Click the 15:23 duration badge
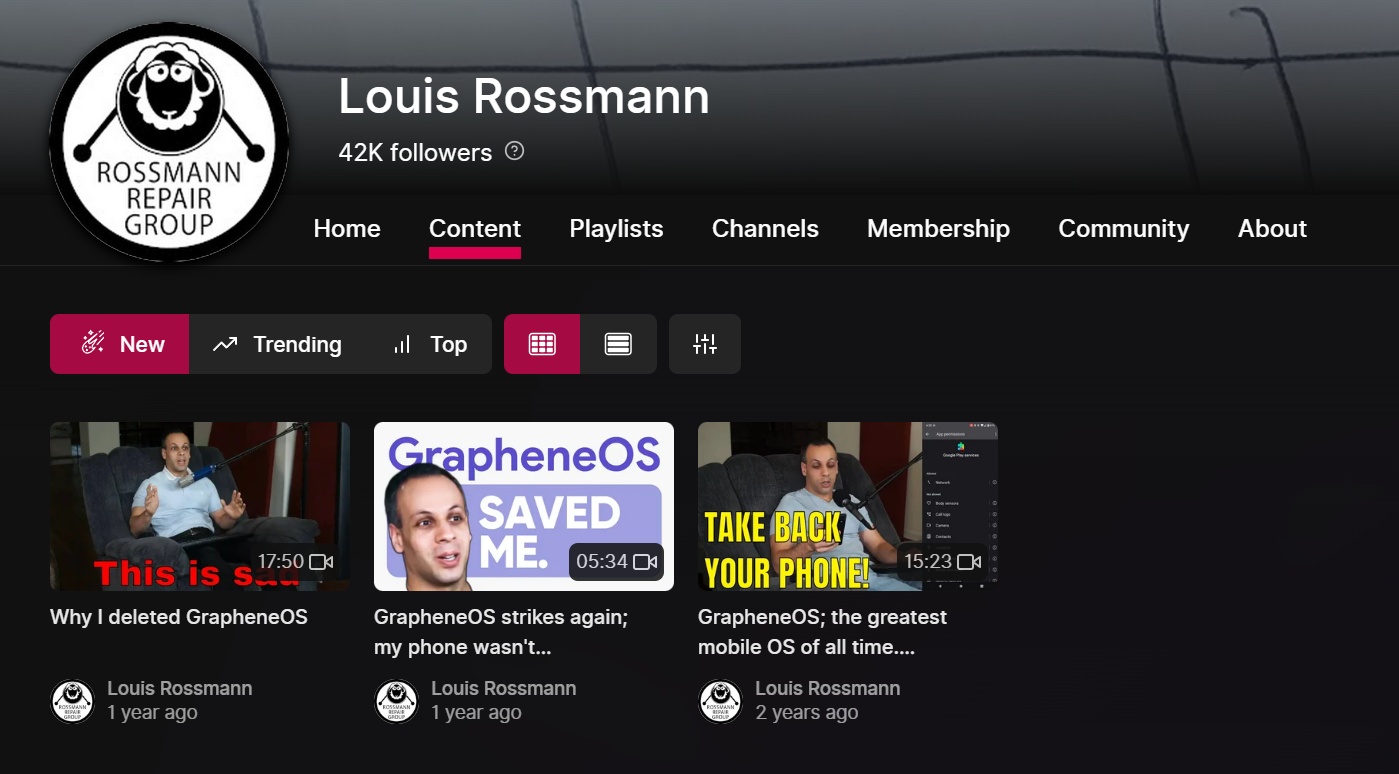The width and height of the screenshot is (1399, 774). pos(941,561)
